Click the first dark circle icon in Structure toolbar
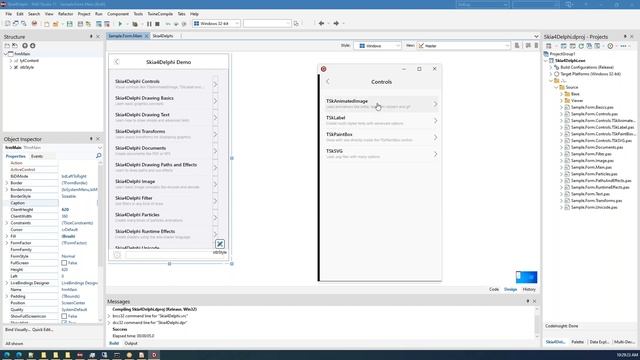This screenshot has height=360, width=640. point(25,46)
